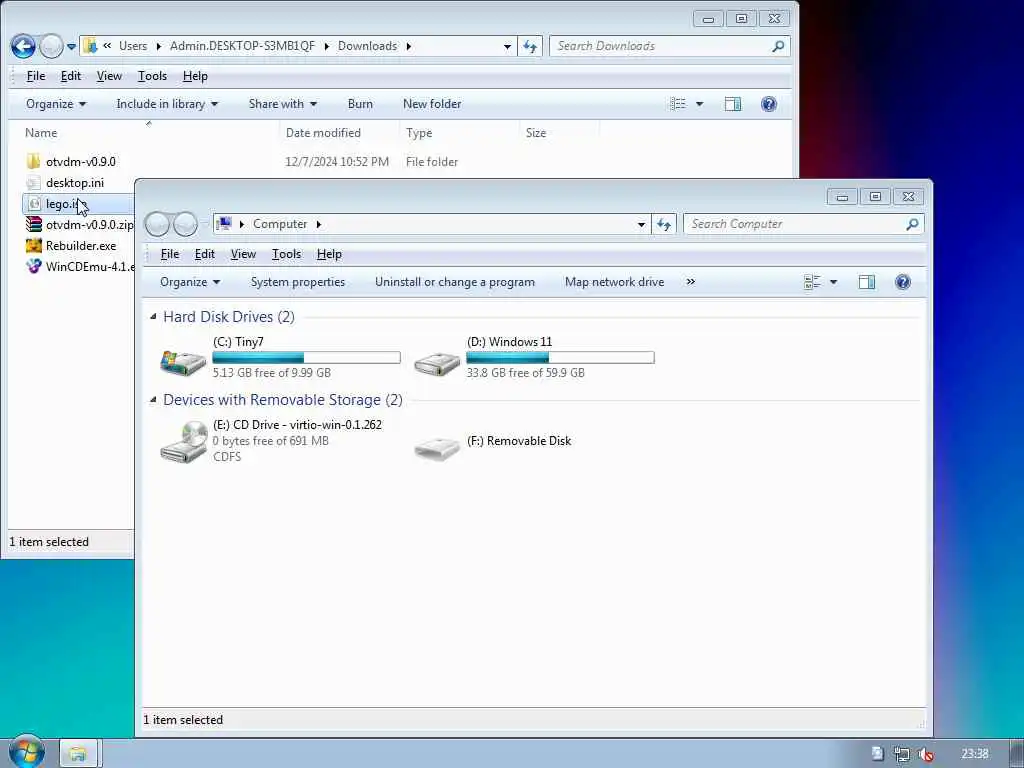This screenshot has width=1024, height=768.
Task: Open the Windows Start button
Action: (x=27, y=751)
